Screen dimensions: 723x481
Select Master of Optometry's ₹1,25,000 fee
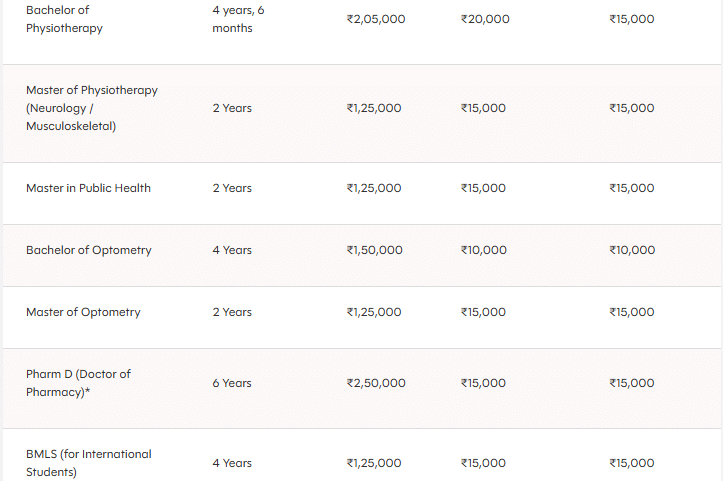[373, 312]
